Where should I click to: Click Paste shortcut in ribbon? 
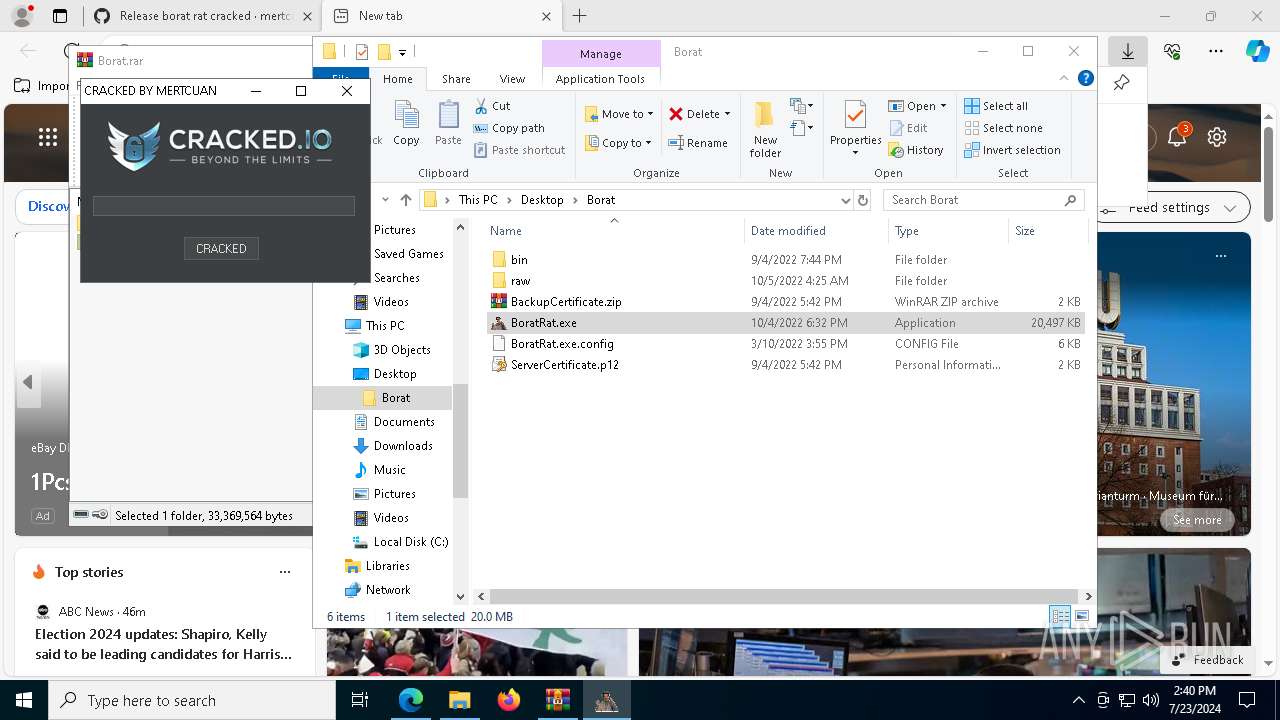(519, 150)
